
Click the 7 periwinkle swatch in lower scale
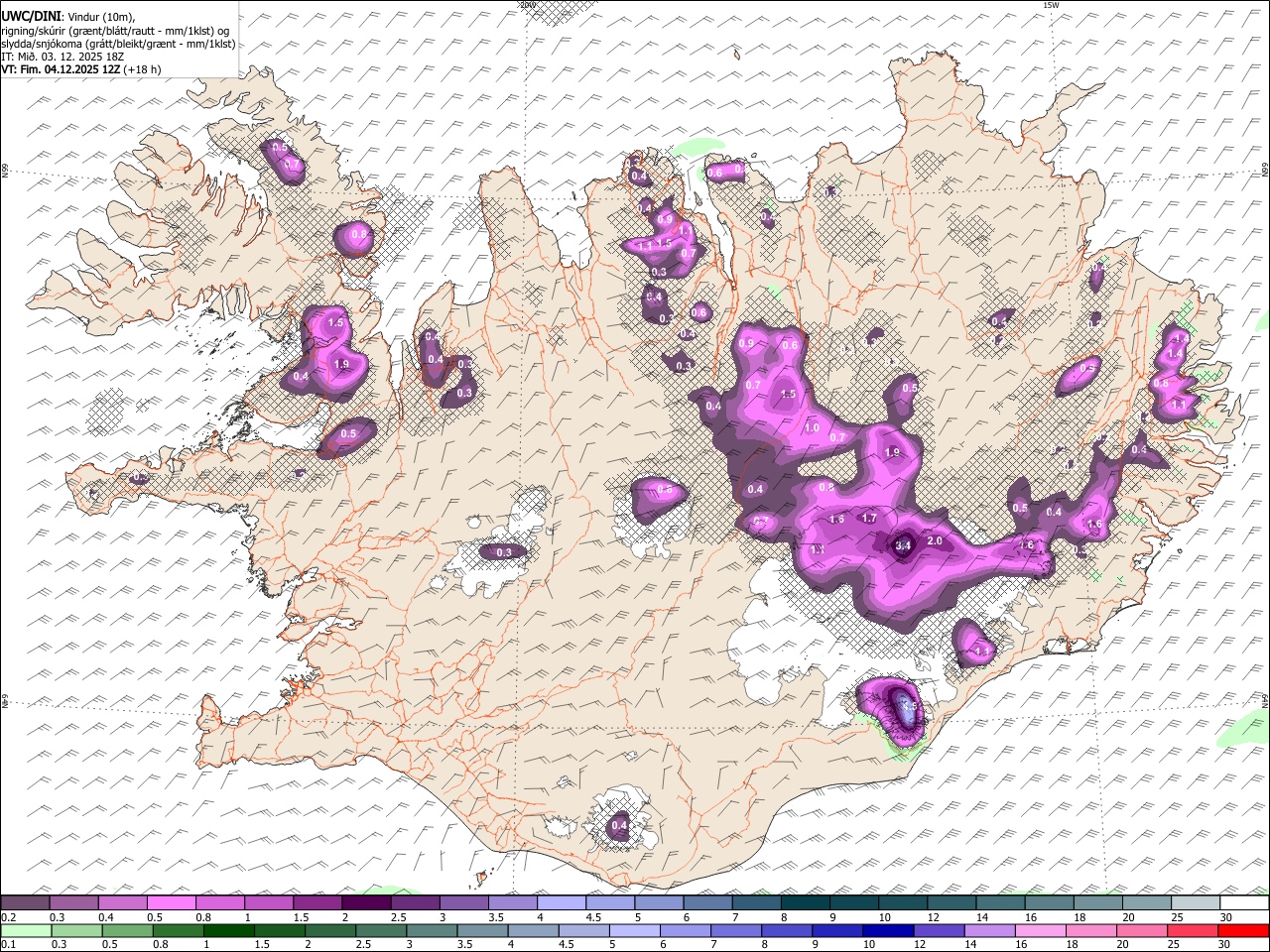click(736, 930)
